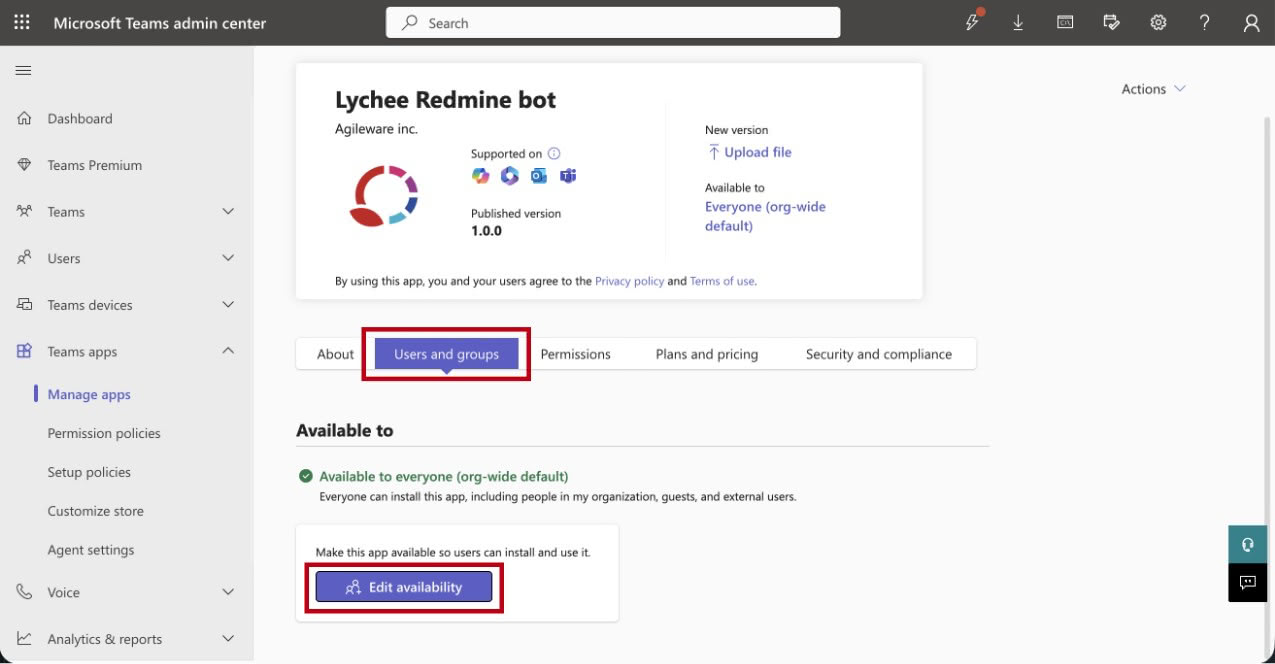Click the Edit availability button
This screenshot has height=664, width=1275.
coord(404,587)
